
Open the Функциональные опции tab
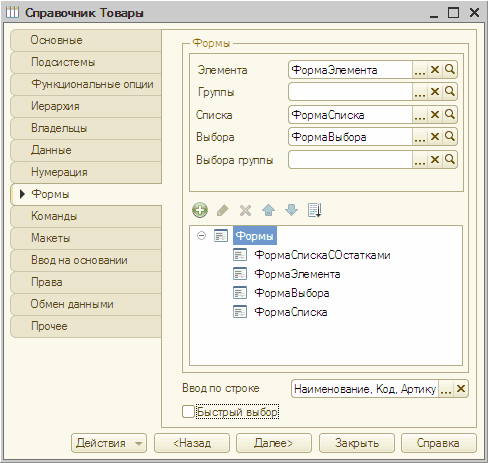(x=86, y=84)
